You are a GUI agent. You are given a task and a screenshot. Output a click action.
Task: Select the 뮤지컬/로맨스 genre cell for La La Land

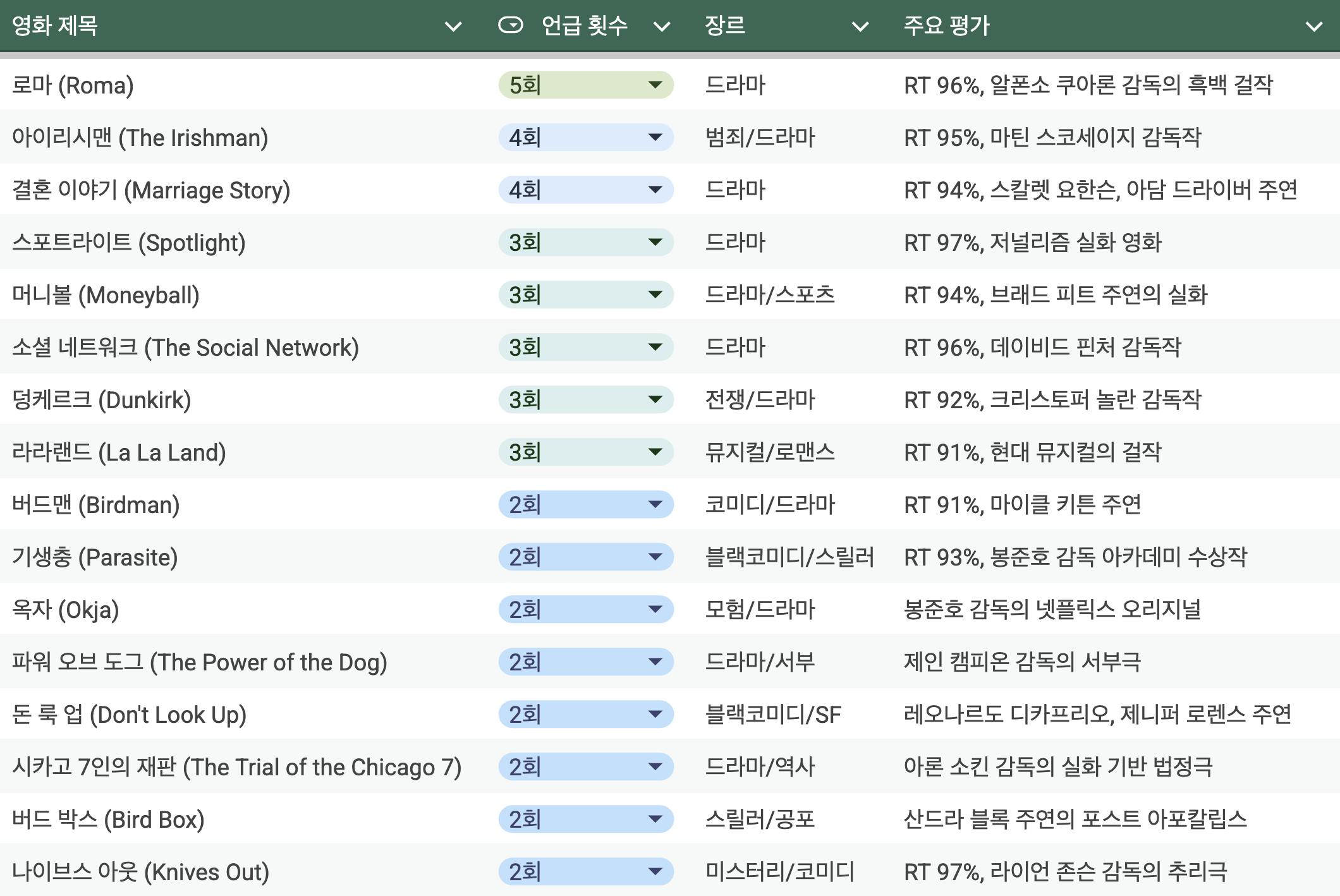769,452
